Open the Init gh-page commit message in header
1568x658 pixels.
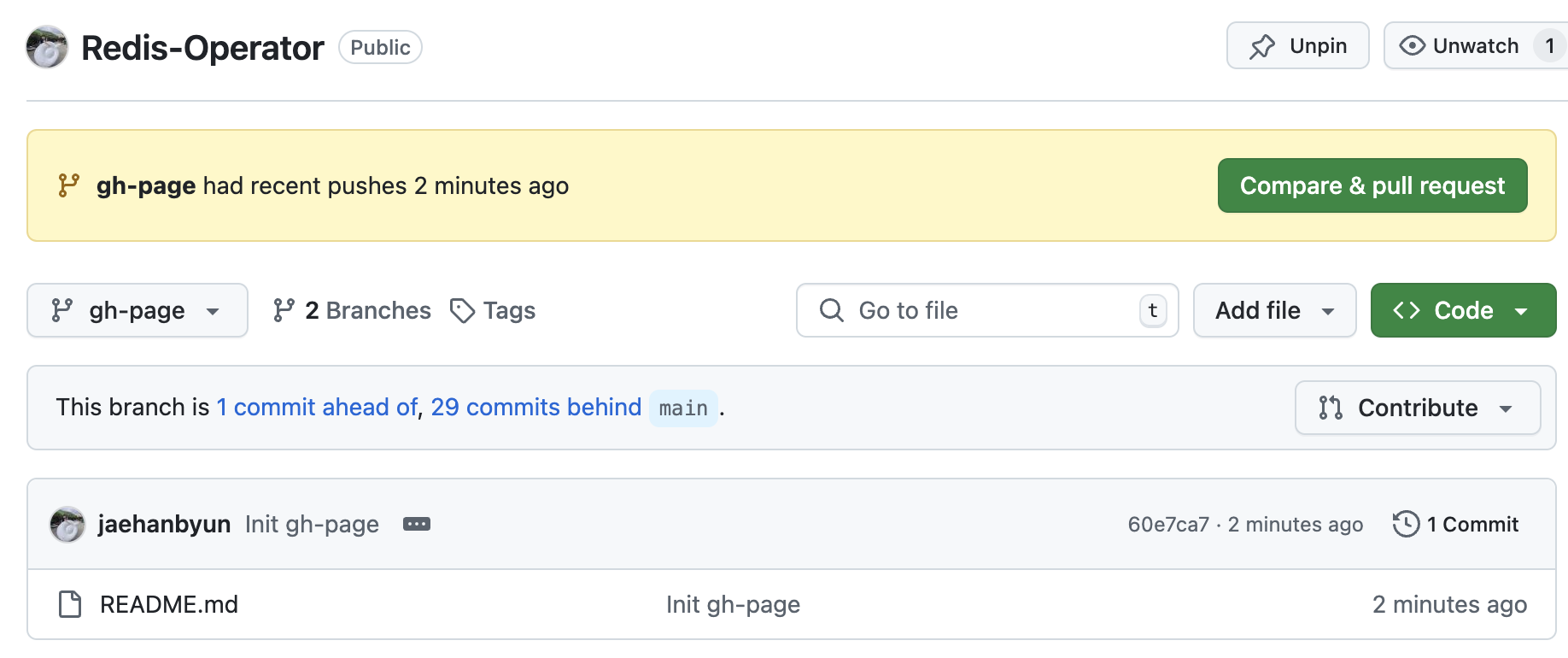pos(312,524)
